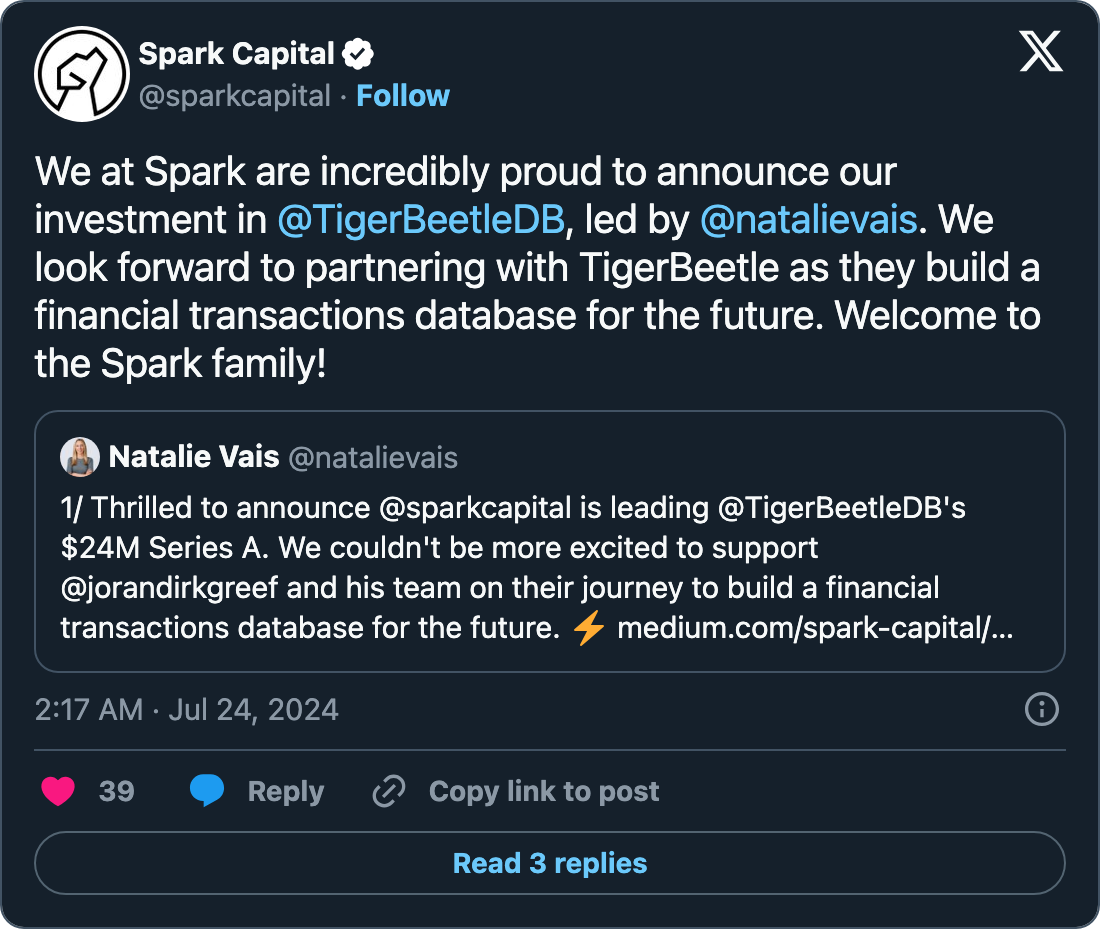Open the info icon beside timestamp
1100x929 pixels.
(1042, 710)
